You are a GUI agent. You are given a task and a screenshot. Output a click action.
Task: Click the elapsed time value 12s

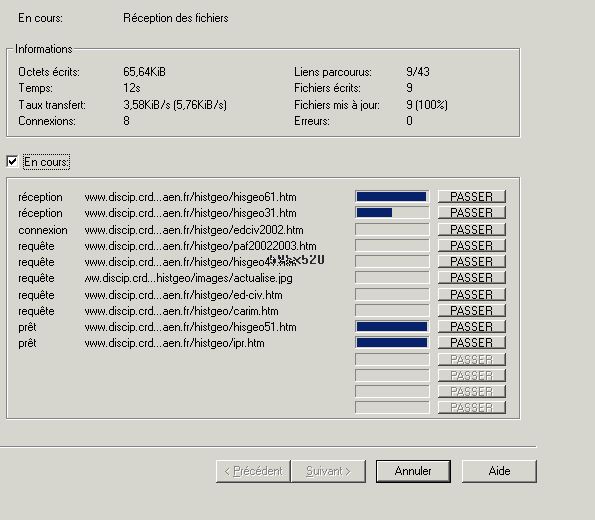coord(132,88)
